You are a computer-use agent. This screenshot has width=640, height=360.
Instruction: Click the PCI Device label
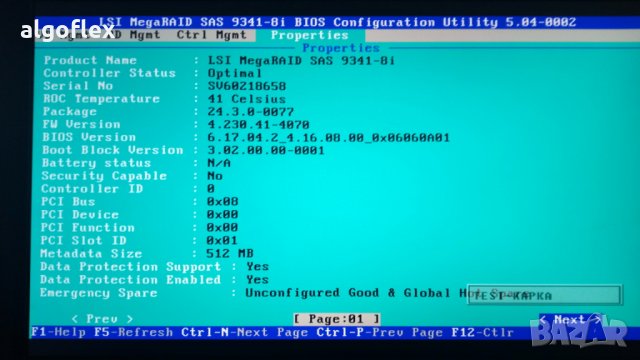pyautogui.click(x=80, y=215)
